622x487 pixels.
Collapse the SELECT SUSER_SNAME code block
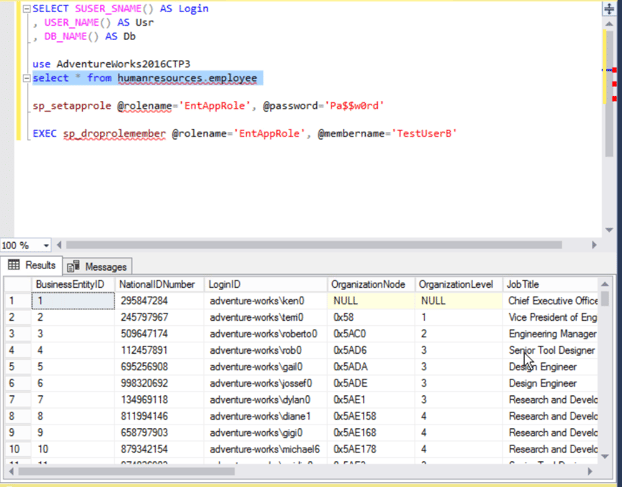pyautogui.click(x=25, y=9)
